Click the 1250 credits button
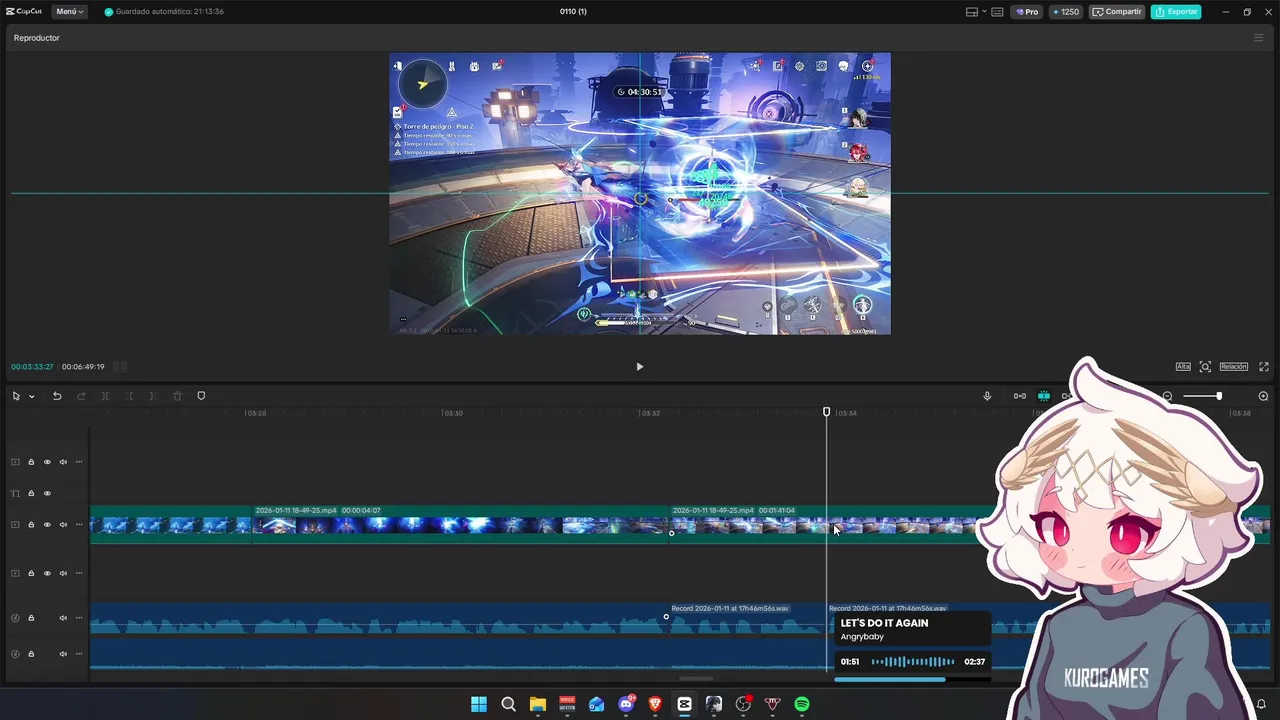The width and height of the screenshot is (1280, 720). click(x=1066, y=12)
